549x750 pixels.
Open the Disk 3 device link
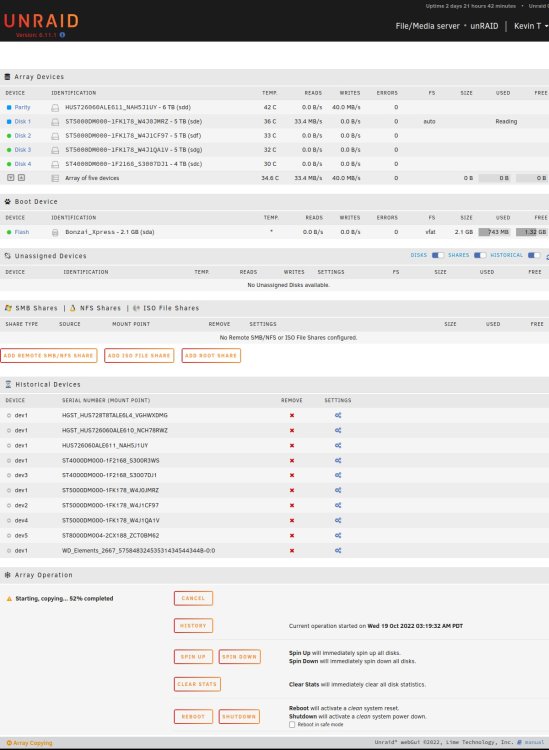(22, 150)
